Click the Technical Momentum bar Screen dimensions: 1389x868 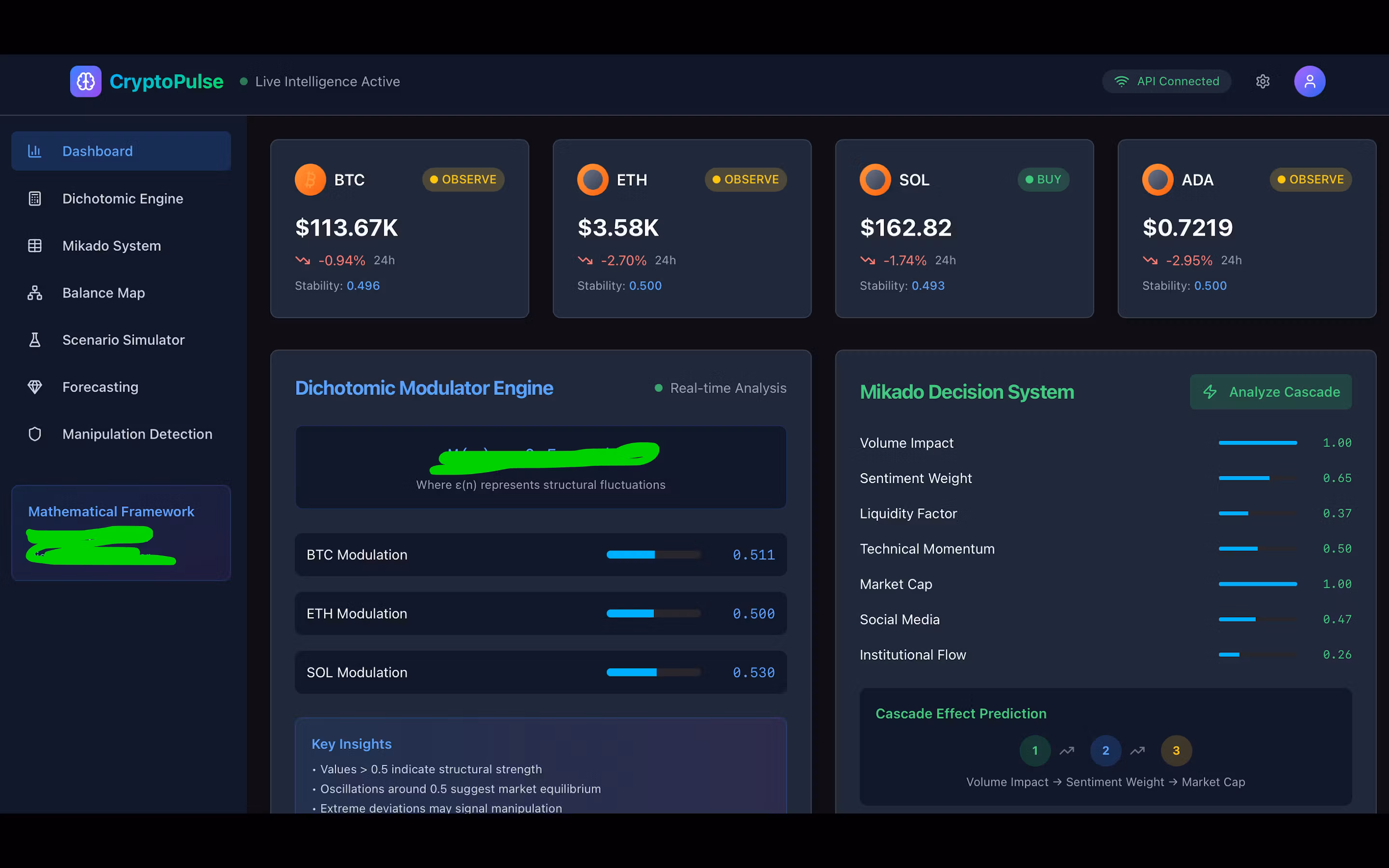click(1257, 549)
